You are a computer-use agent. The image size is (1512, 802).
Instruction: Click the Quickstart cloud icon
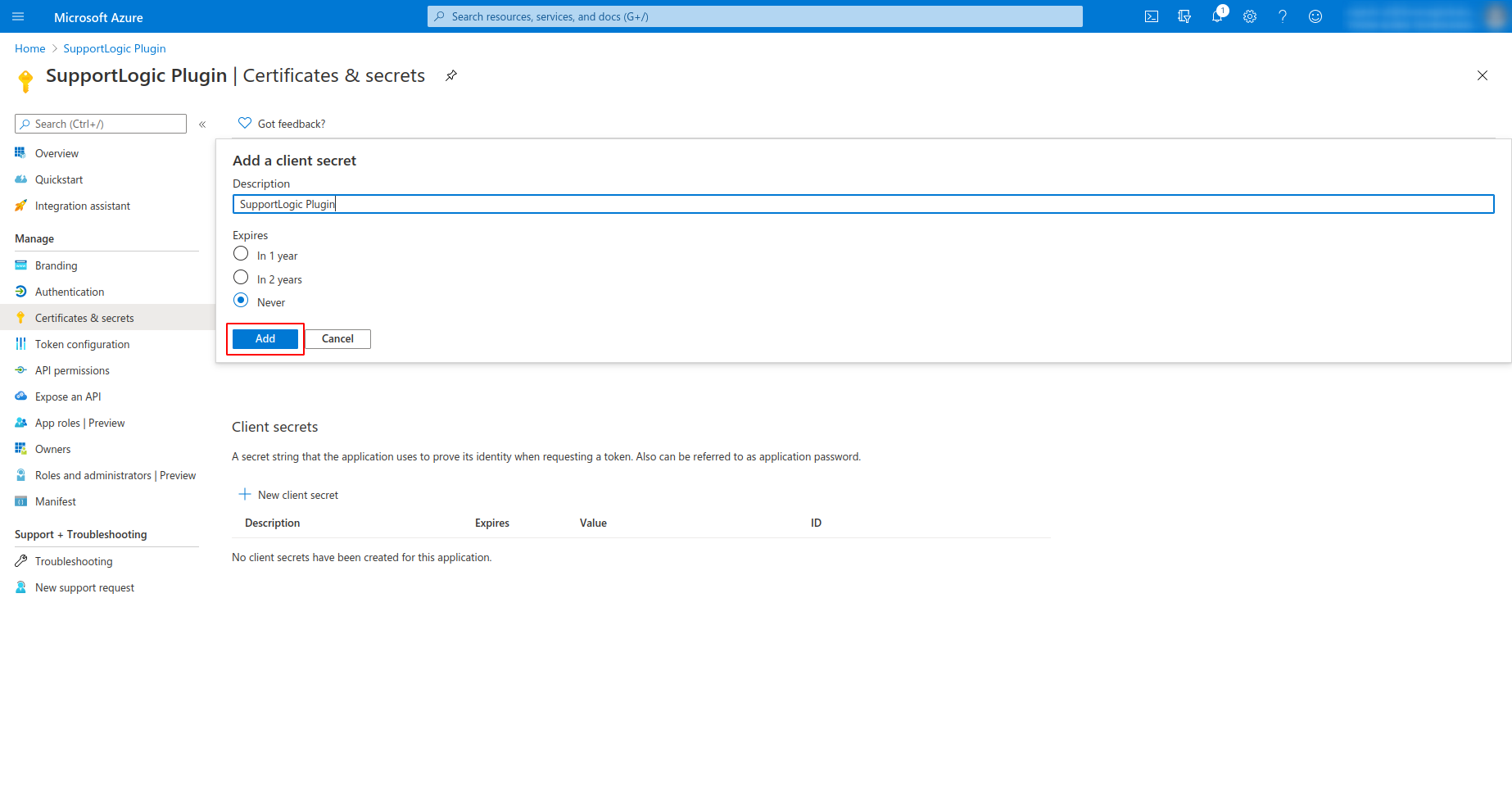(20, 179)
